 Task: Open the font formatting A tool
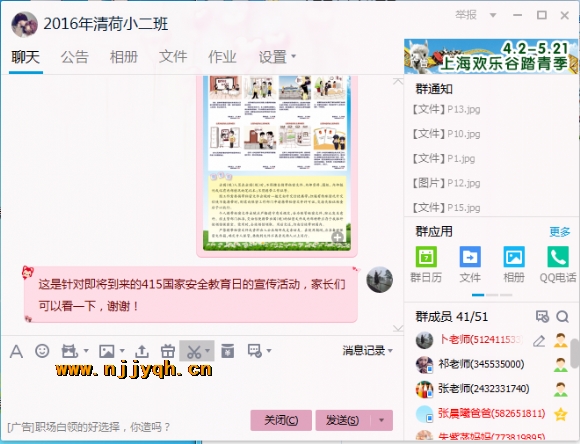pyautogui.click(x=16, y=351)
